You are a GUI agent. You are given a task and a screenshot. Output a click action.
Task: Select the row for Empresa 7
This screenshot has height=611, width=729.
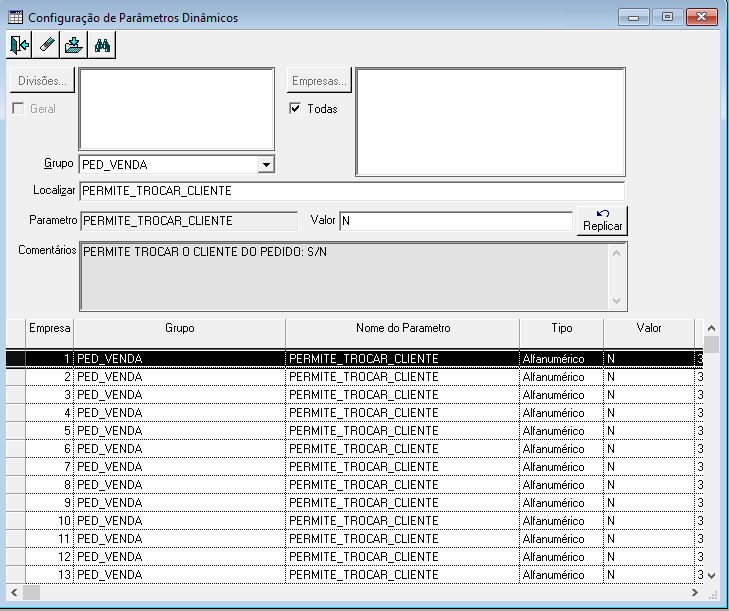(x=354, y=467)
